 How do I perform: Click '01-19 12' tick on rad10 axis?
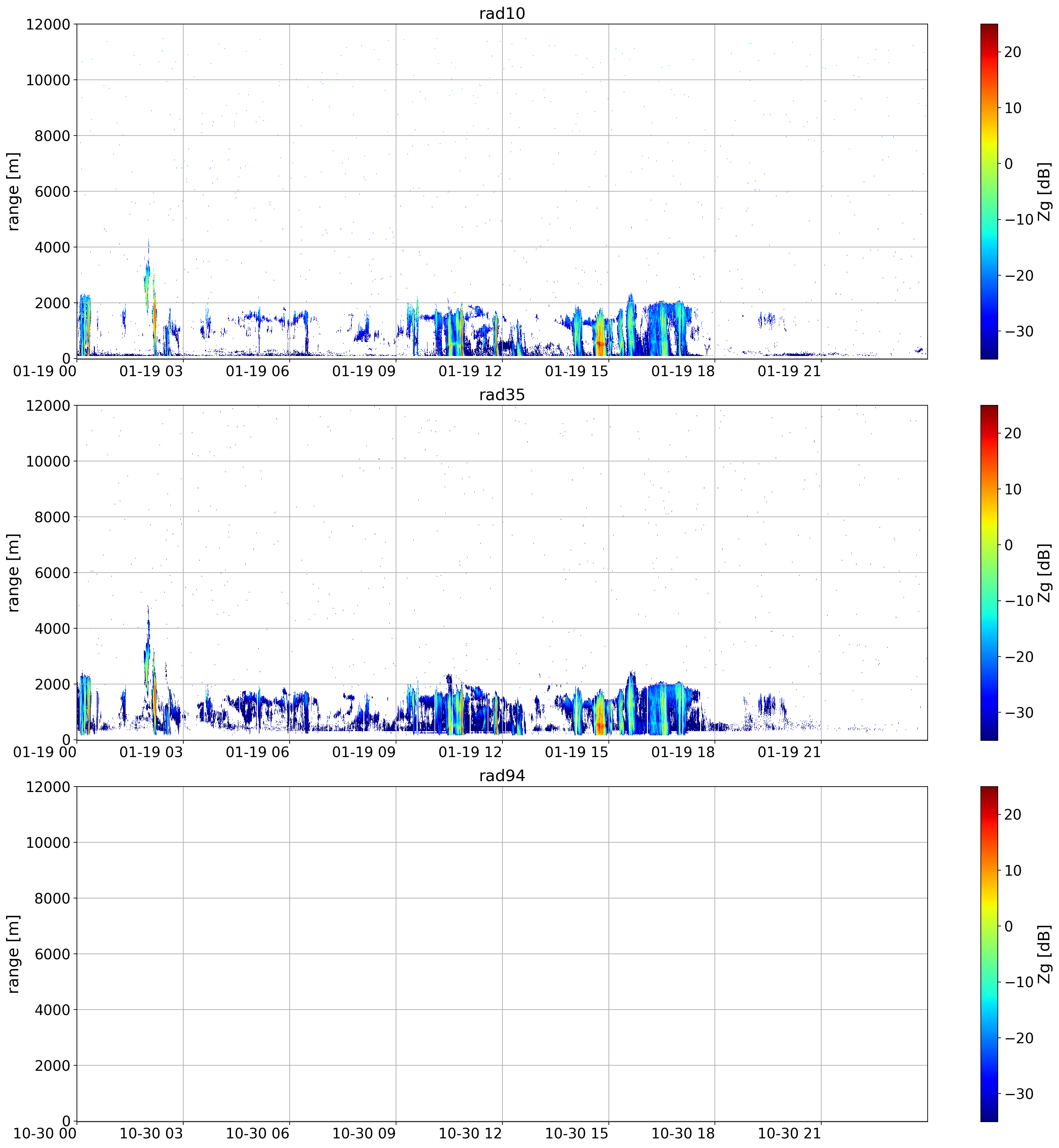click(x=470, y=371)
